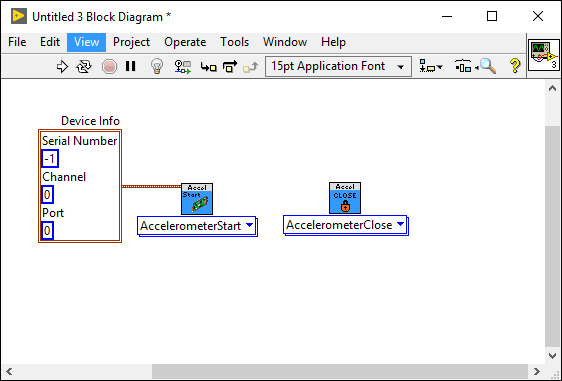Click vertical scrollbar down arrow
The width and height of the screenshot is (562, 381).
click(552, 356)
